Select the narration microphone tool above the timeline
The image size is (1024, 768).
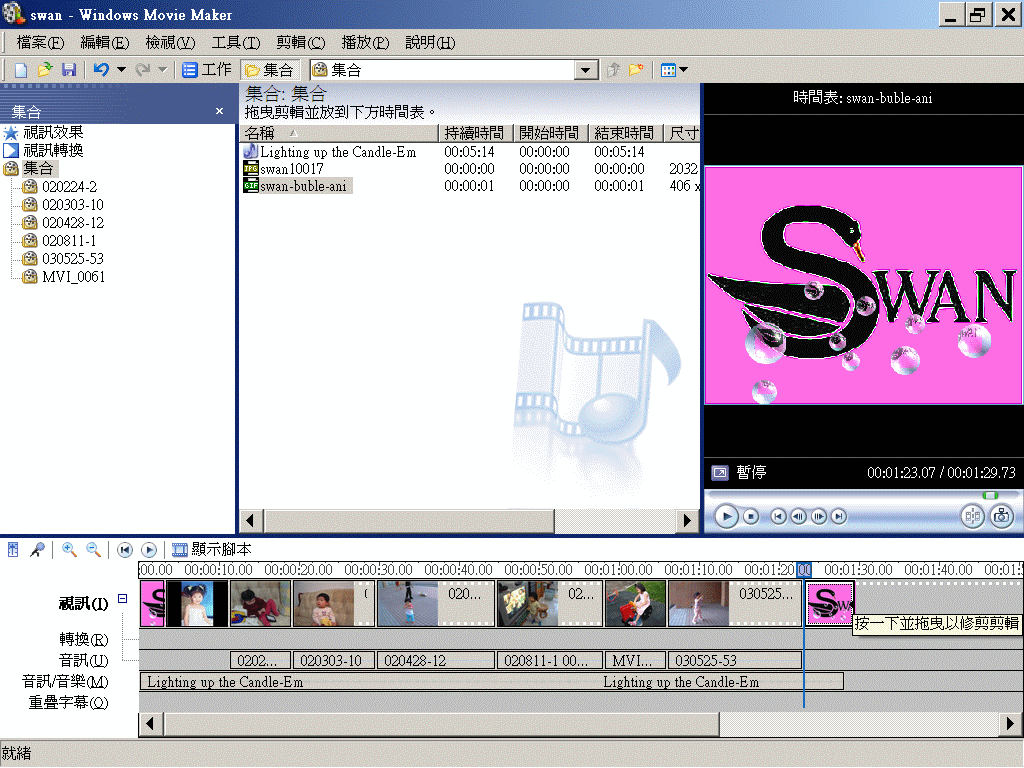click(x=38, y=549)
